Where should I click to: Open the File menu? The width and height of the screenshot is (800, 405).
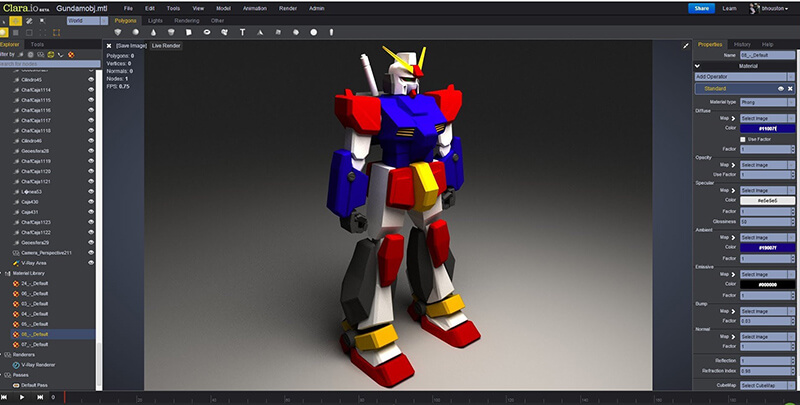point(129,9)
